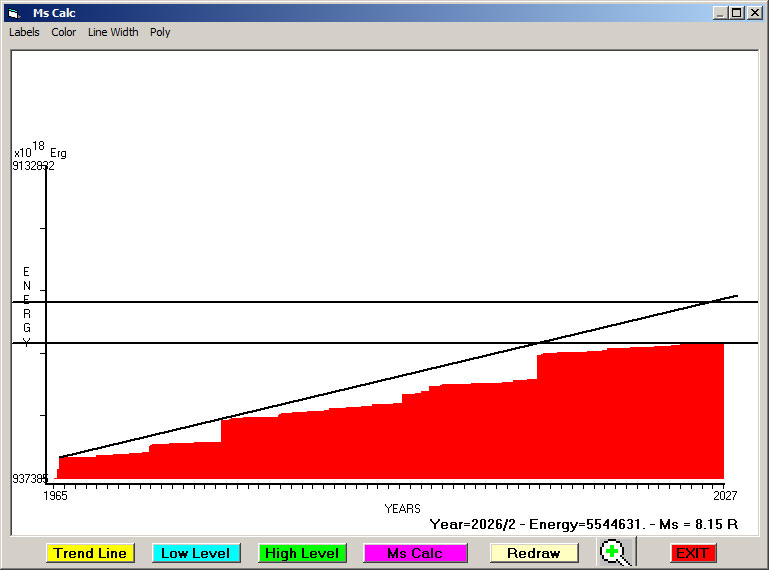Click the red cumulative energy area in chart
The width and height of the screenshot is (769, 570).
tap(400, 440)
